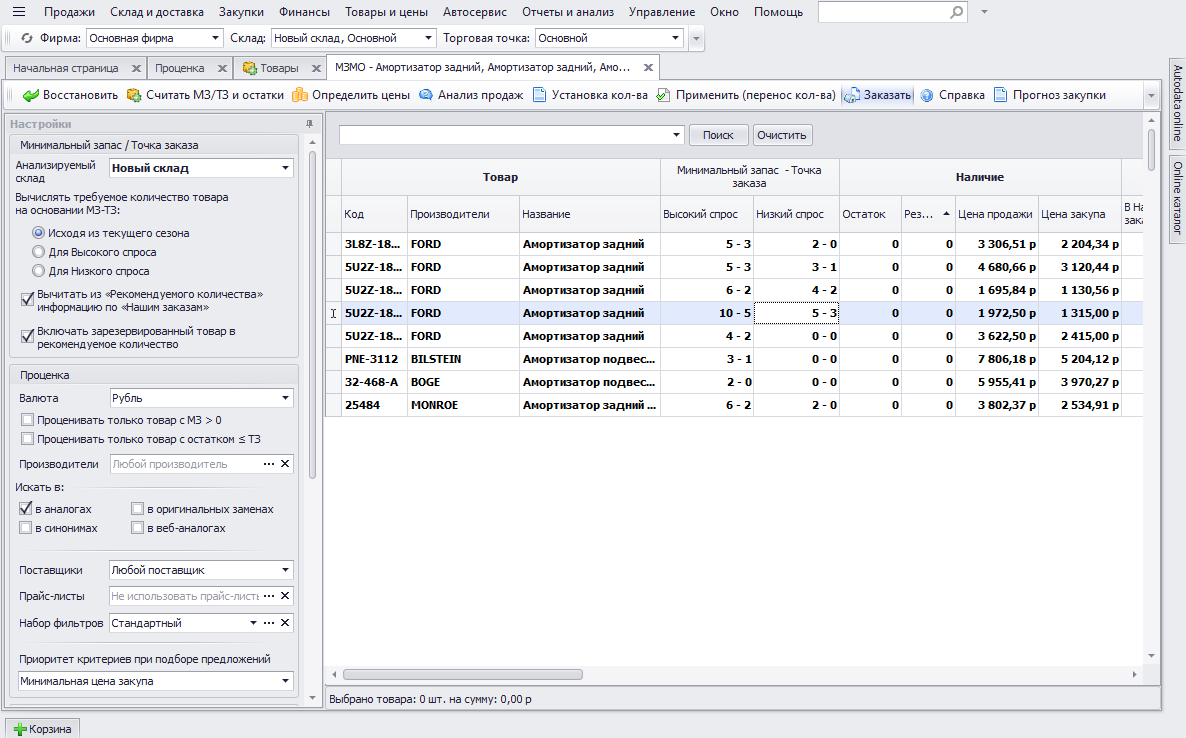Viewport: 1186px width, 738px height.
Task: Click the Определить цены coins icon
Action: [300, 95]
